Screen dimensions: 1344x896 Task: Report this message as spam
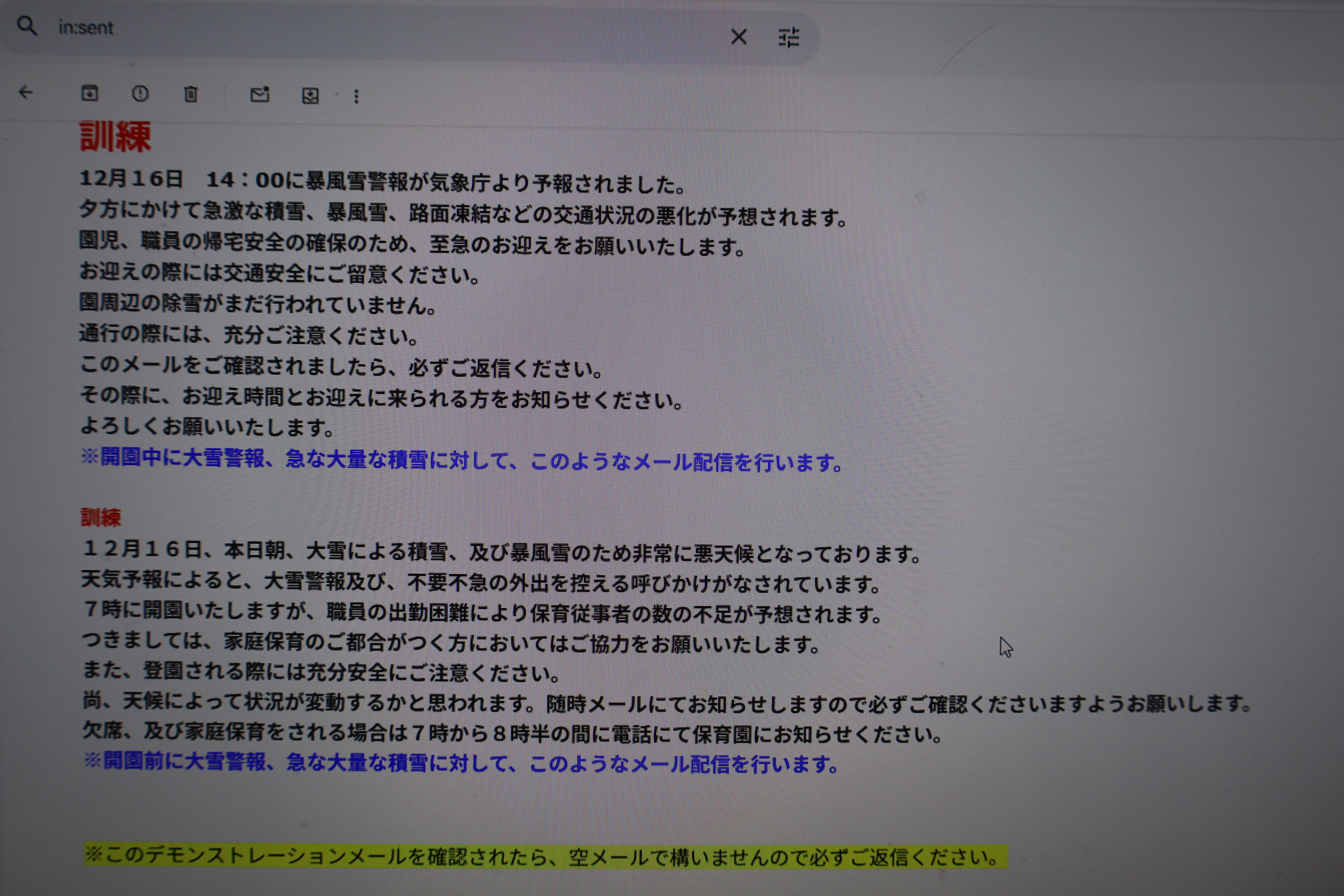tap(140, 94)
